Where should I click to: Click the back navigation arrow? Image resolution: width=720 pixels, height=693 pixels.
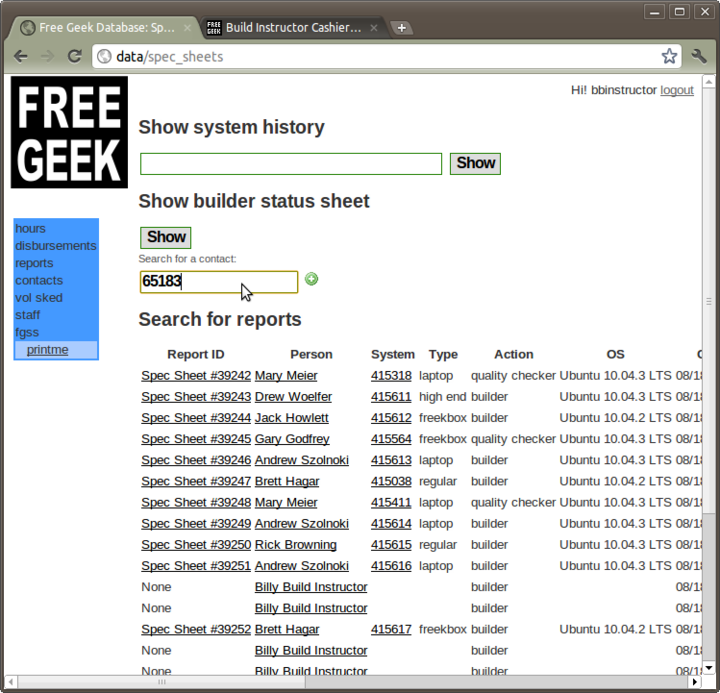(21, 56)
